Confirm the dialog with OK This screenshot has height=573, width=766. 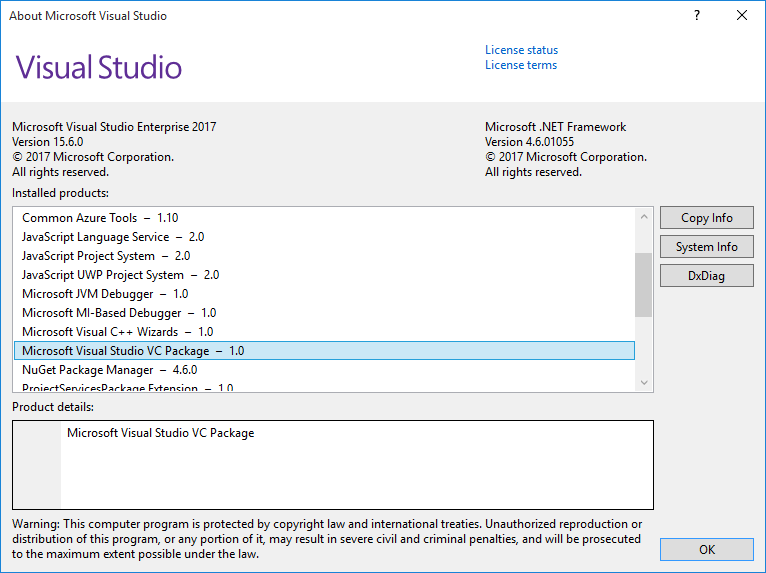(706, 550)
